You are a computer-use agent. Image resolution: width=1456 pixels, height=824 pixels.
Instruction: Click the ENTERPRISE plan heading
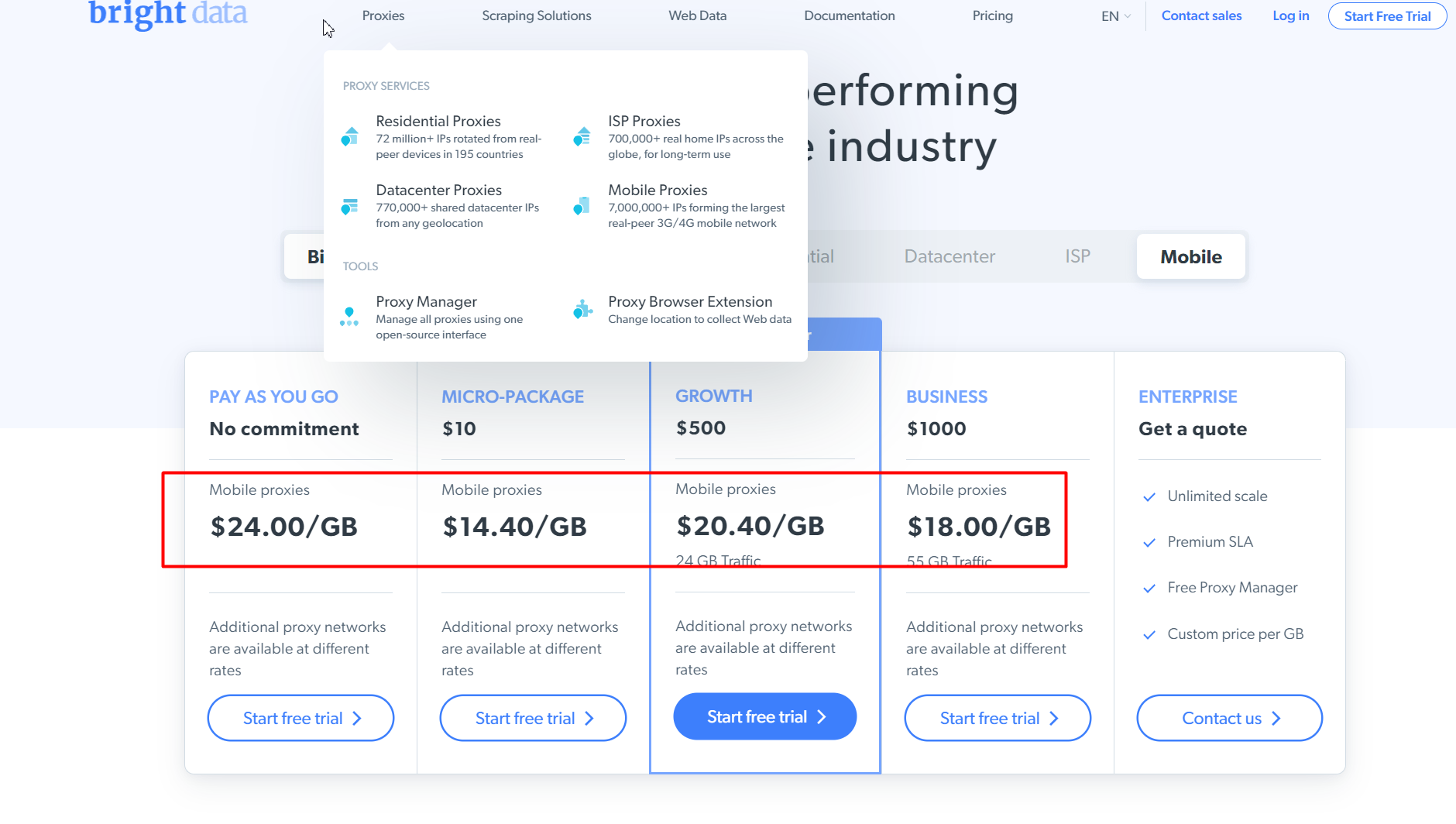tap(1187, 397)
